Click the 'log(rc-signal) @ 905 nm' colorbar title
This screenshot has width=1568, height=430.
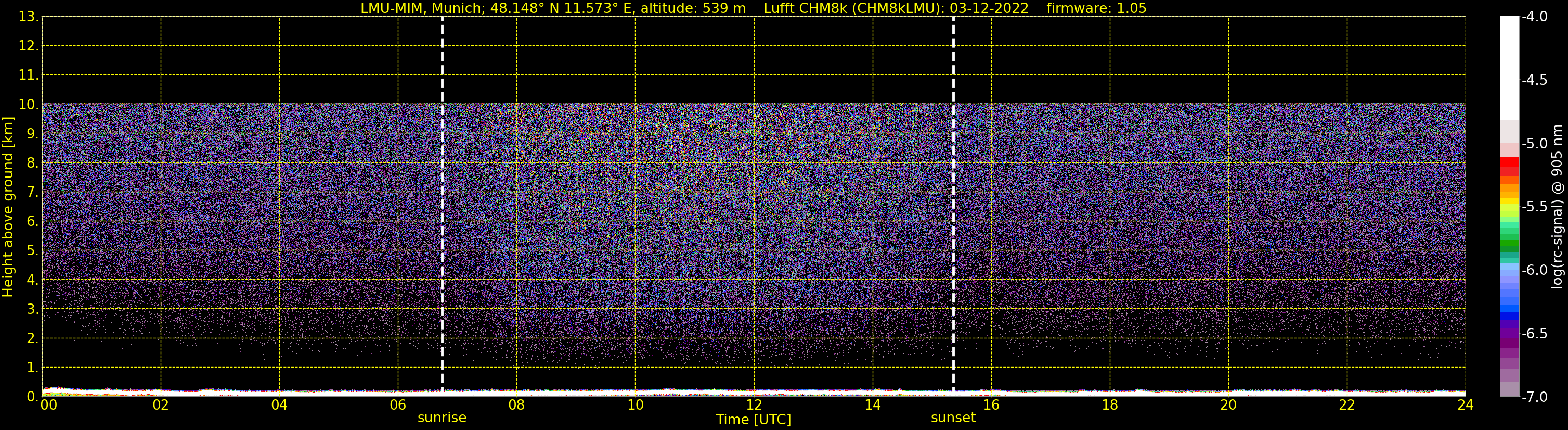[1557, 207]
